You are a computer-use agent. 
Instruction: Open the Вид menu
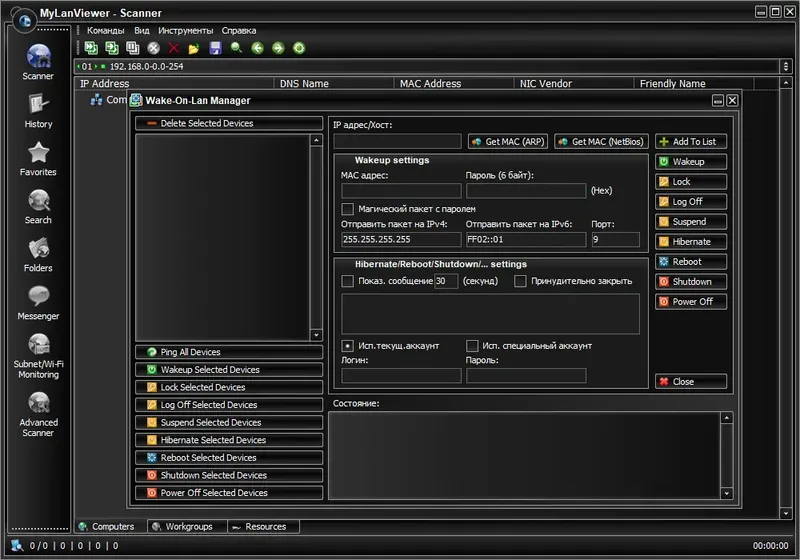(142, 31)
